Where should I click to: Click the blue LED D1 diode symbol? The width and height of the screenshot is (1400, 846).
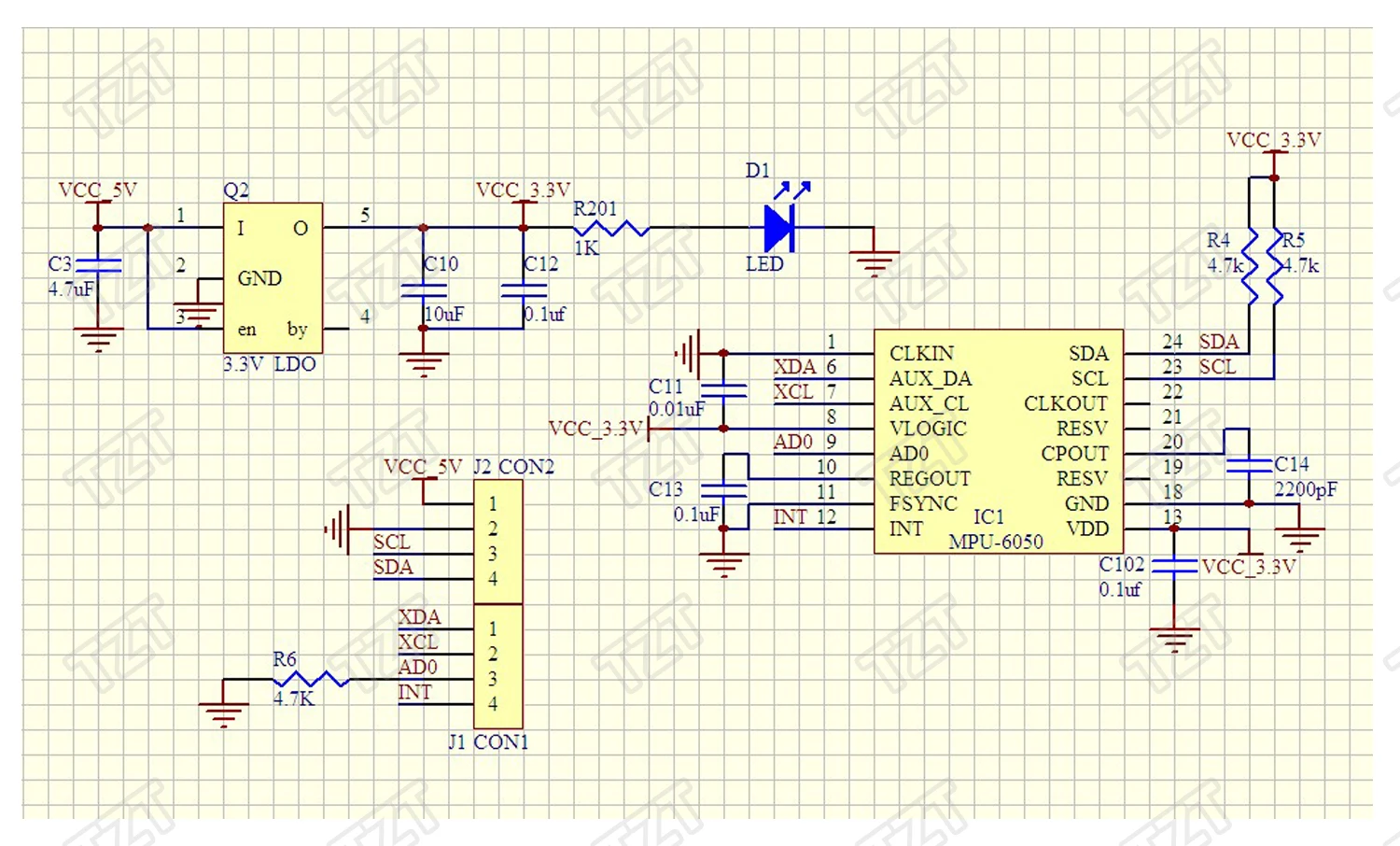click(x=779, y=227)
